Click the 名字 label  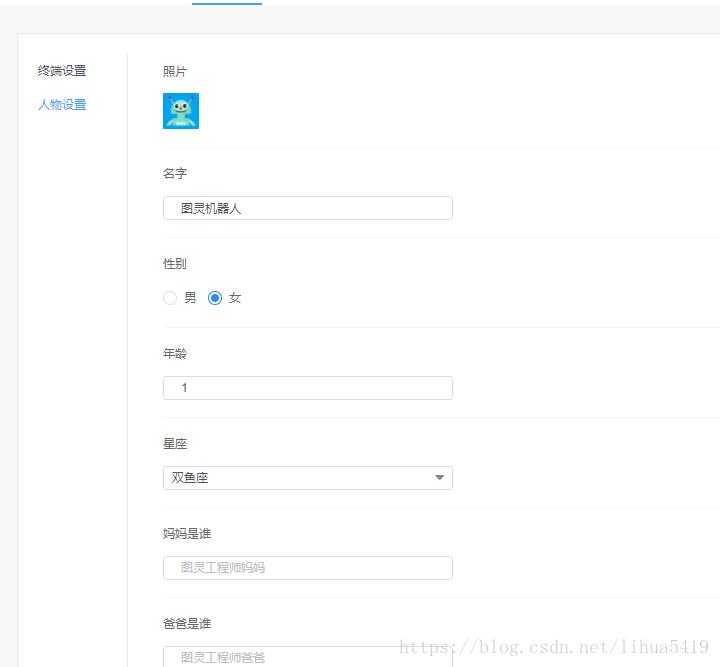tap(175, 174)
